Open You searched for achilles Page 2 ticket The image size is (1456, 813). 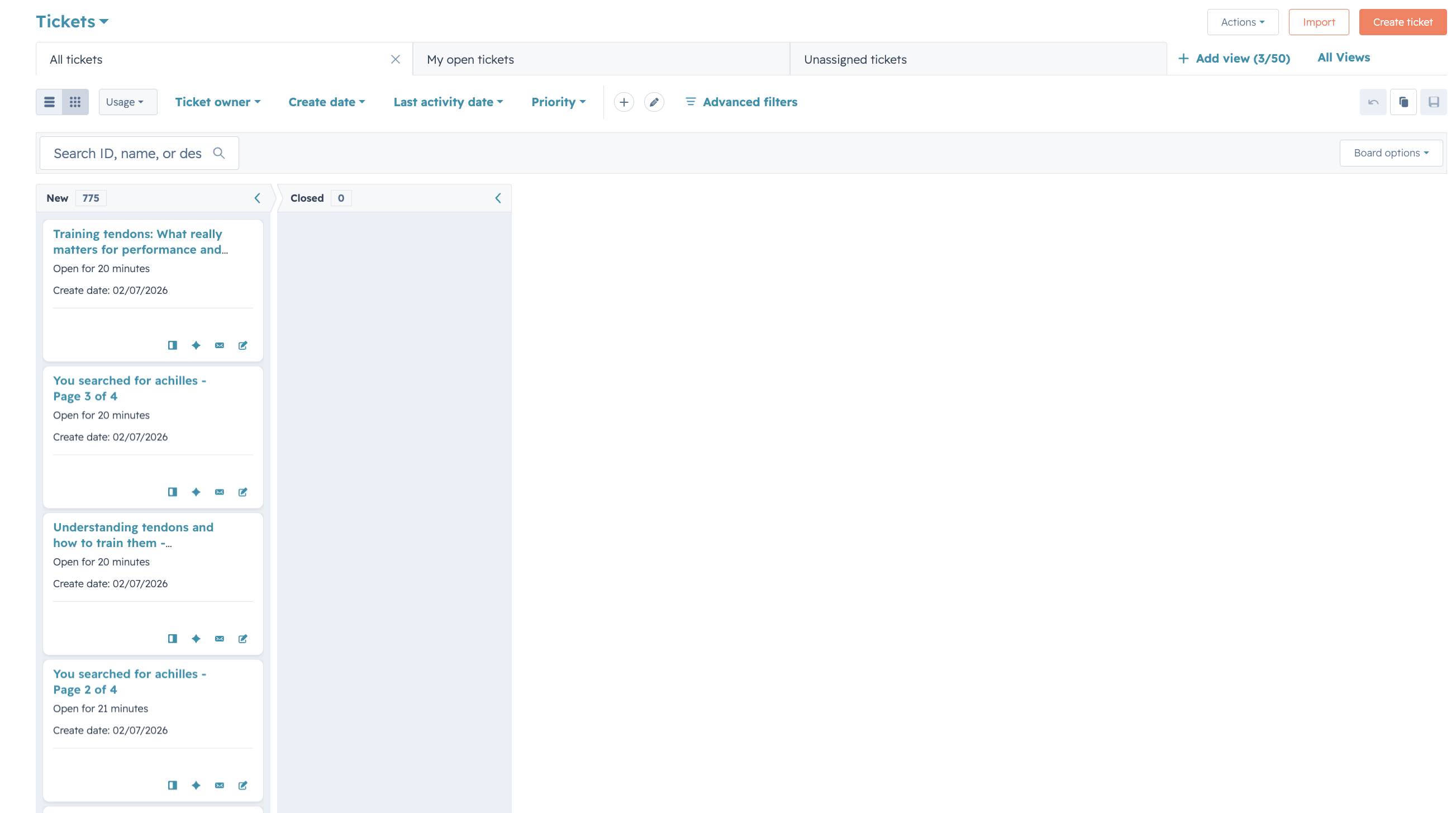click(130, 682)
